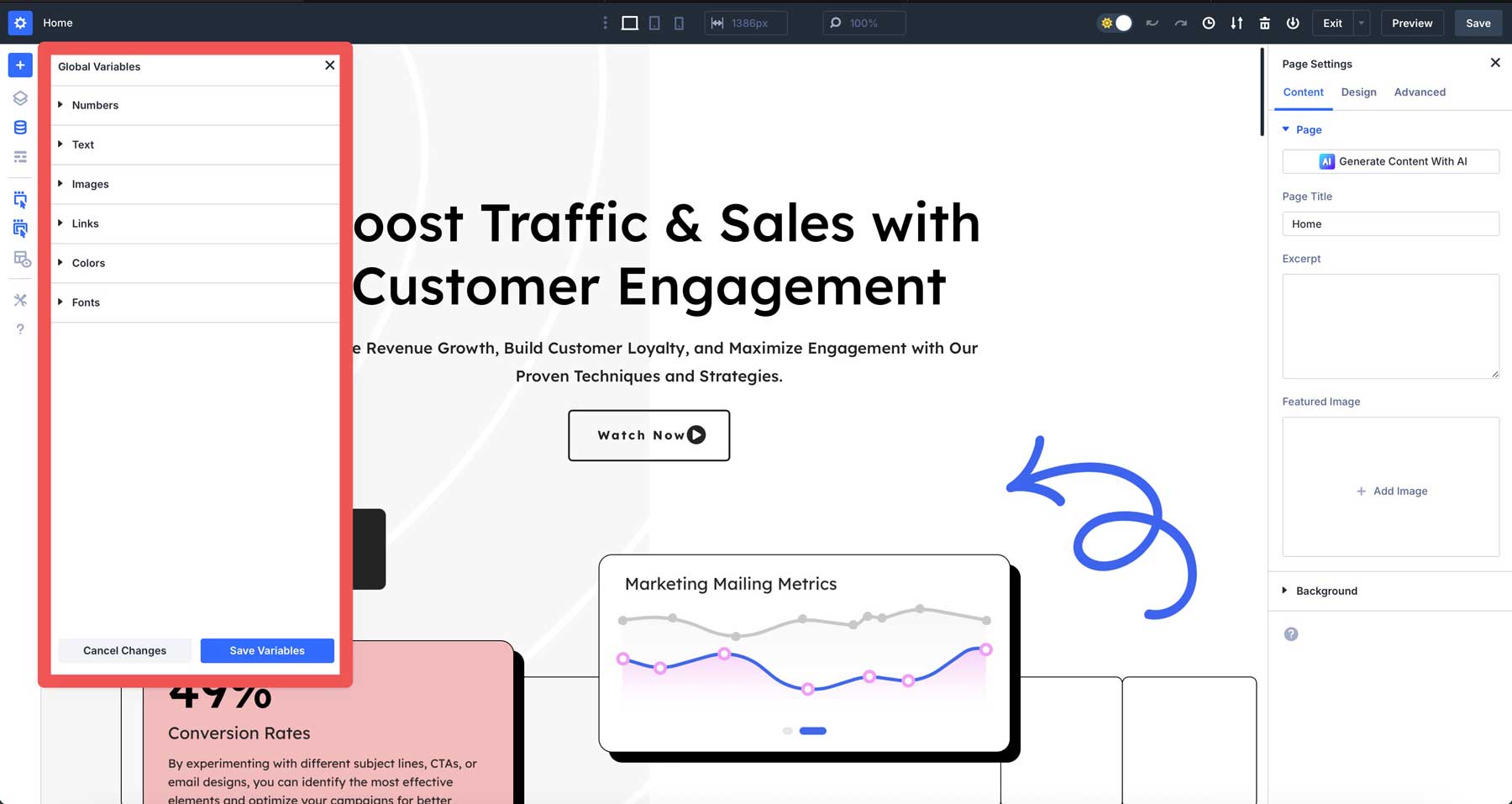This screenshot has width=1512, height=804.
Task: Switch to tablet responsive view
Action: point(654,23)
